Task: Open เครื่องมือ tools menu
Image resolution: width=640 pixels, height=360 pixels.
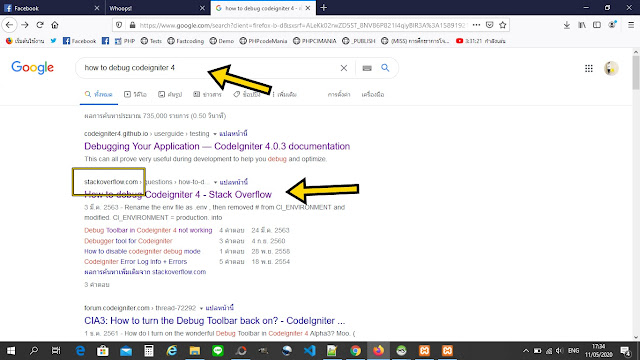Action: pos(373,94)
